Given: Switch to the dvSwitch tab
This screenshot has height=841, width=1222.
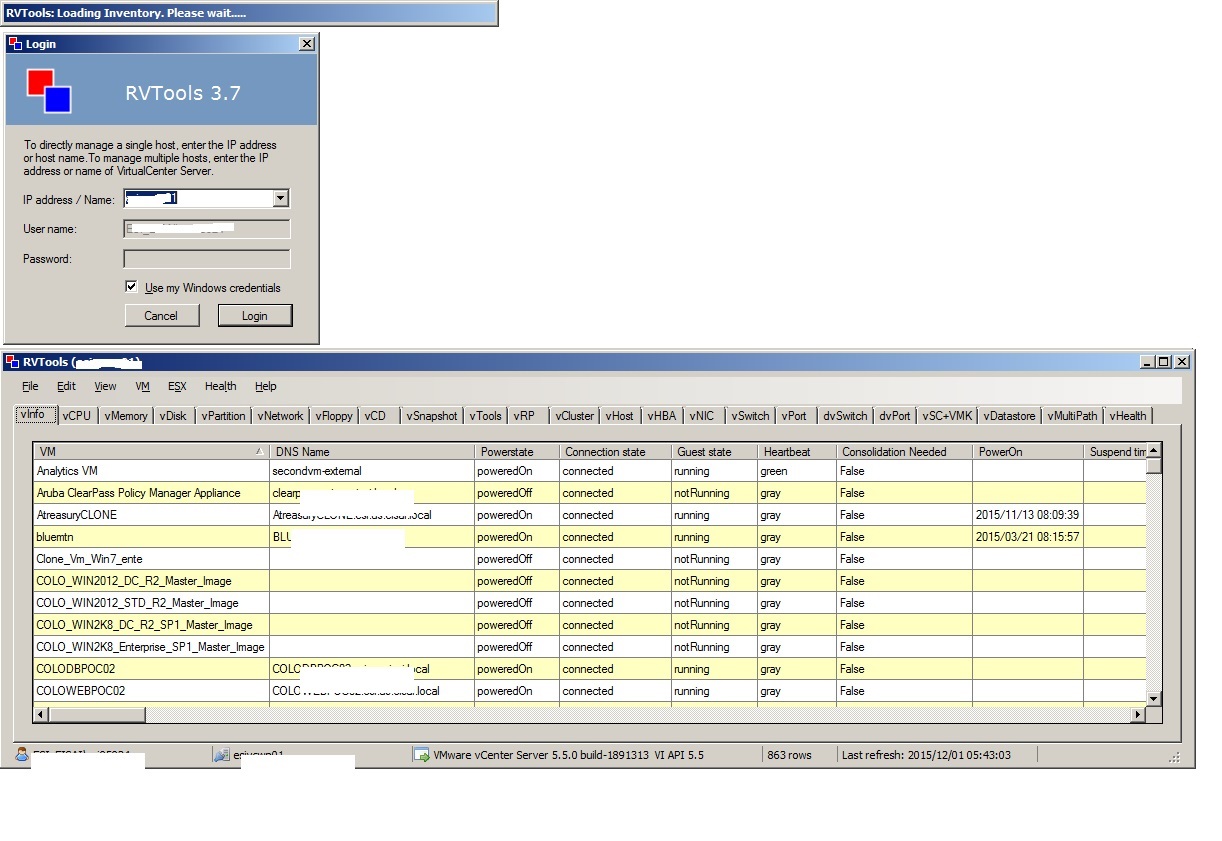Looking at the screenshot, I should [846, 416].
